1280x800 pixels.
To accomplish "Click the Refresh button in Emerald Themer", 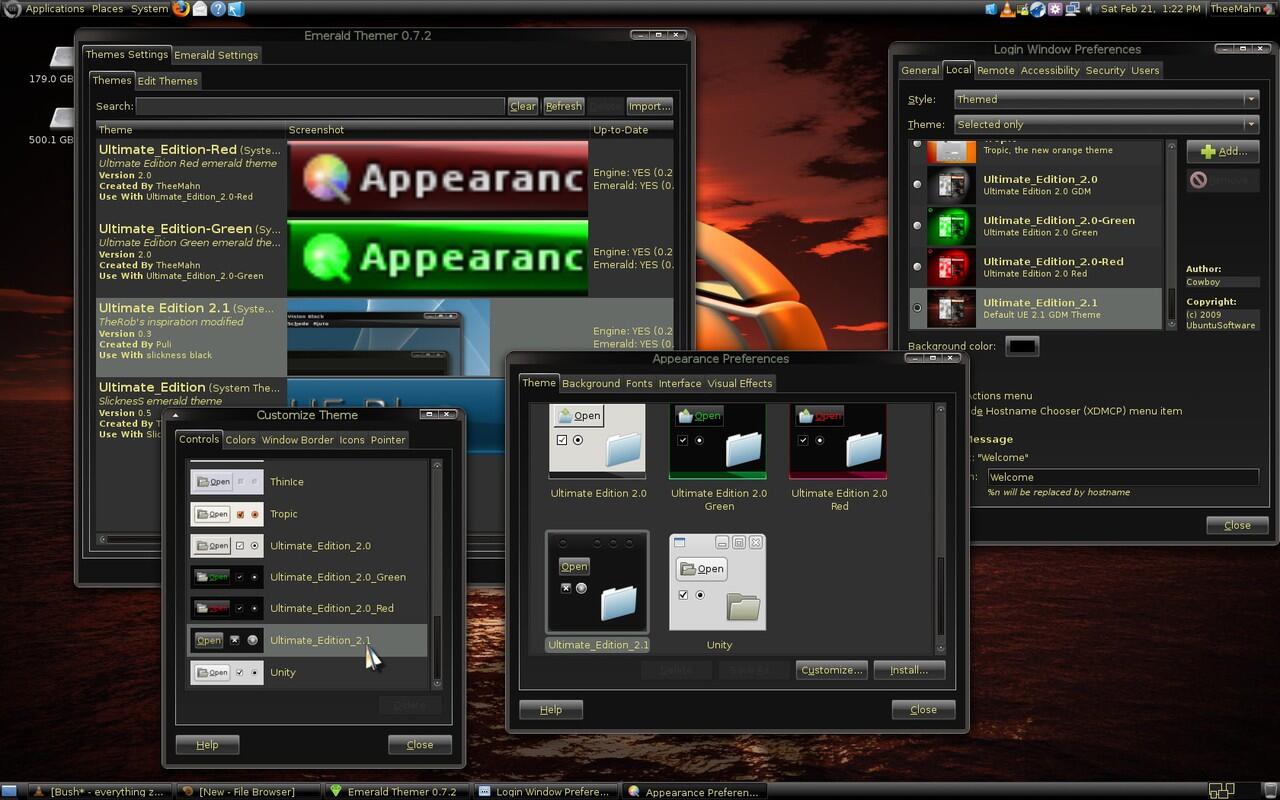I will [563, 105].
